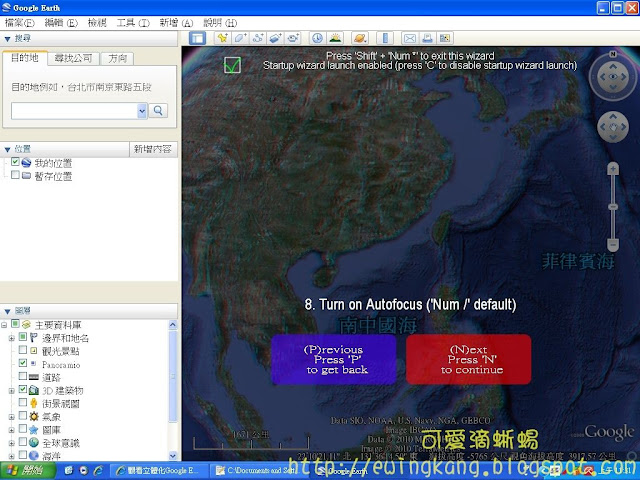This screenshot has height=480, width=640.
Task: Open the 檔案(F) menu
Action: pos(19,23)
